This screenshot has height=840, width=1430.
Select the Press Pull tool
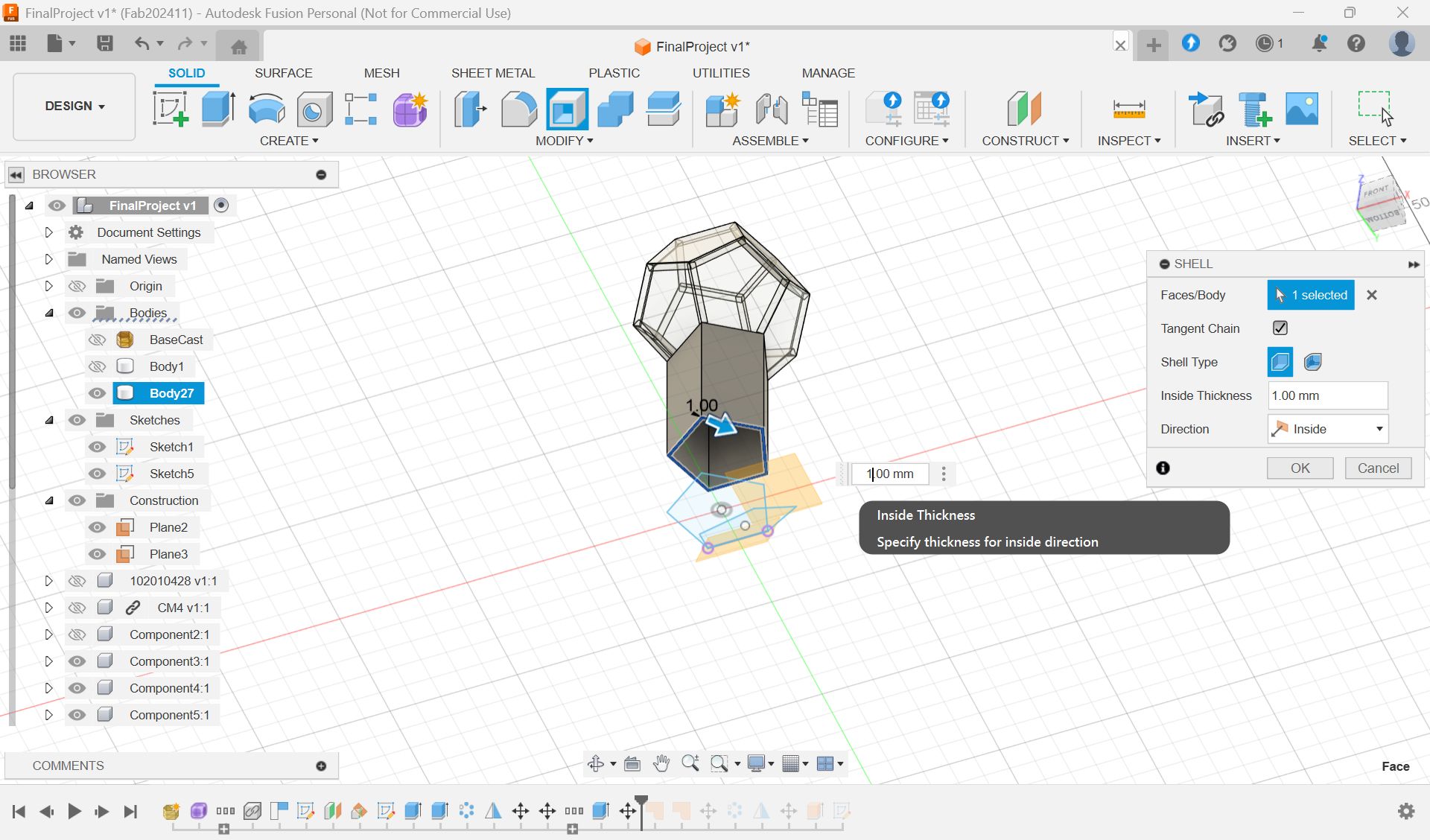click(471, 109)
